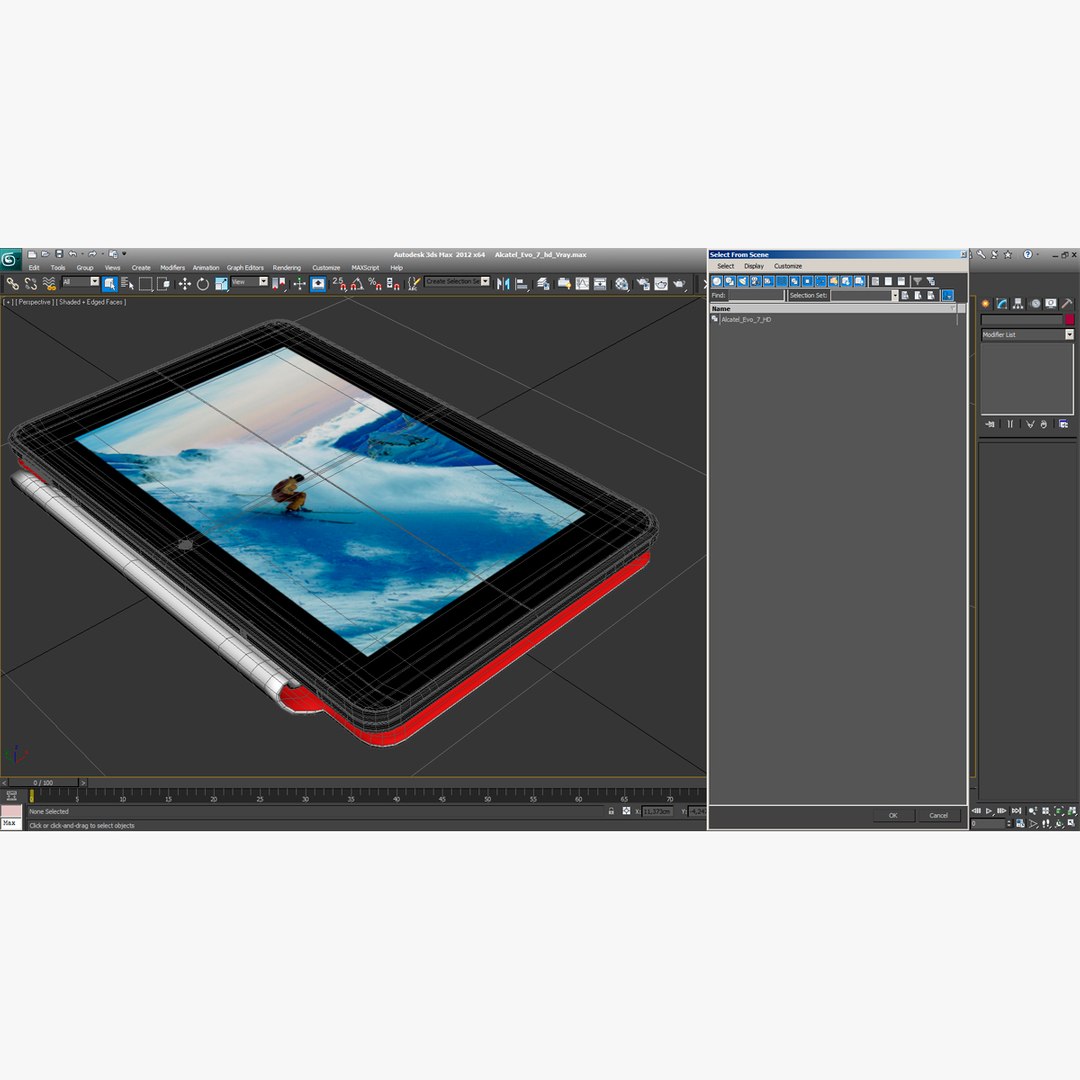This screenshot has height=1080, width=1080.
Task: Select the Link tool in main toolbar
Action: [12, 283]
